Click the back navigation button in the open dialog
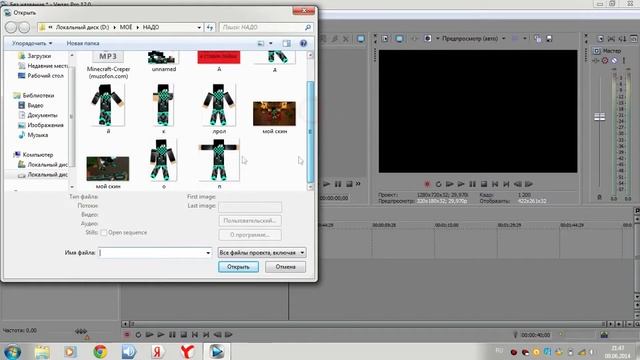 11,27
